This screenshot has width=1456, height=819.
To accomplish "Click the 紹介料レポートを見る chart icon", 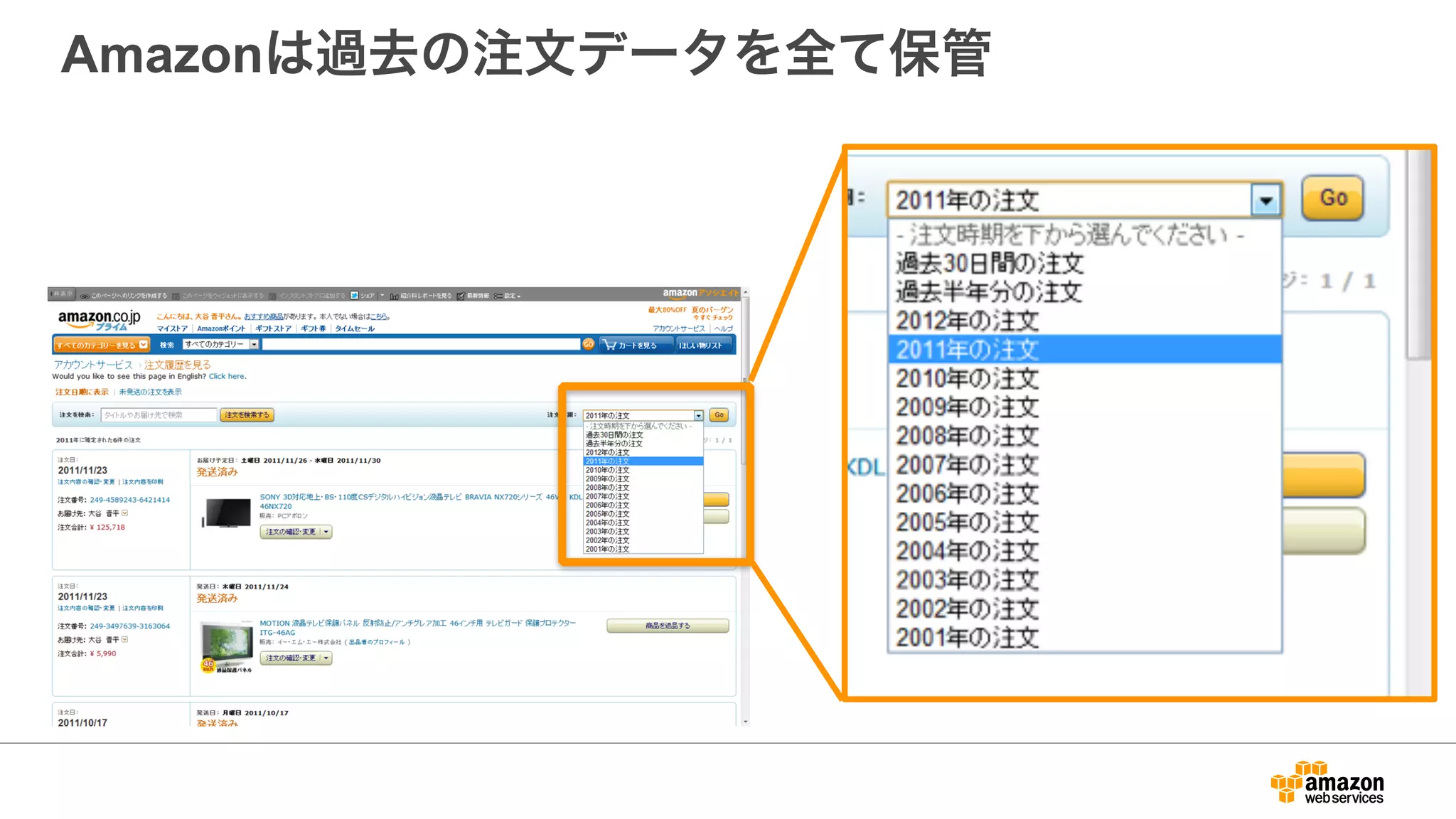I will point(394,296).
